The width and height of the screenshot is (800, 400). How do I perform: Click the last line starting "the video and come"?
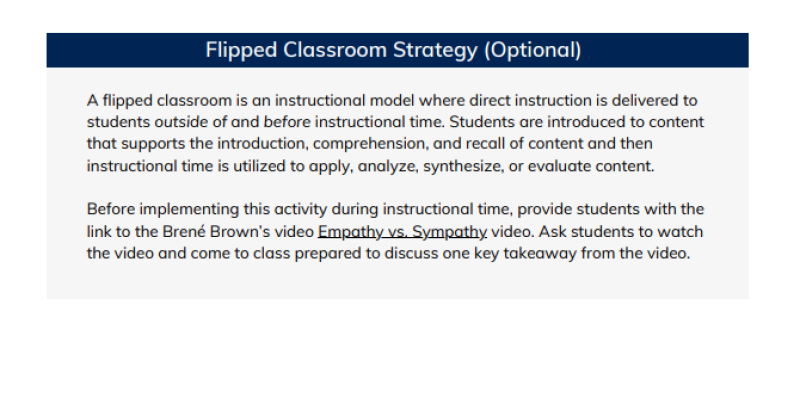388,254
